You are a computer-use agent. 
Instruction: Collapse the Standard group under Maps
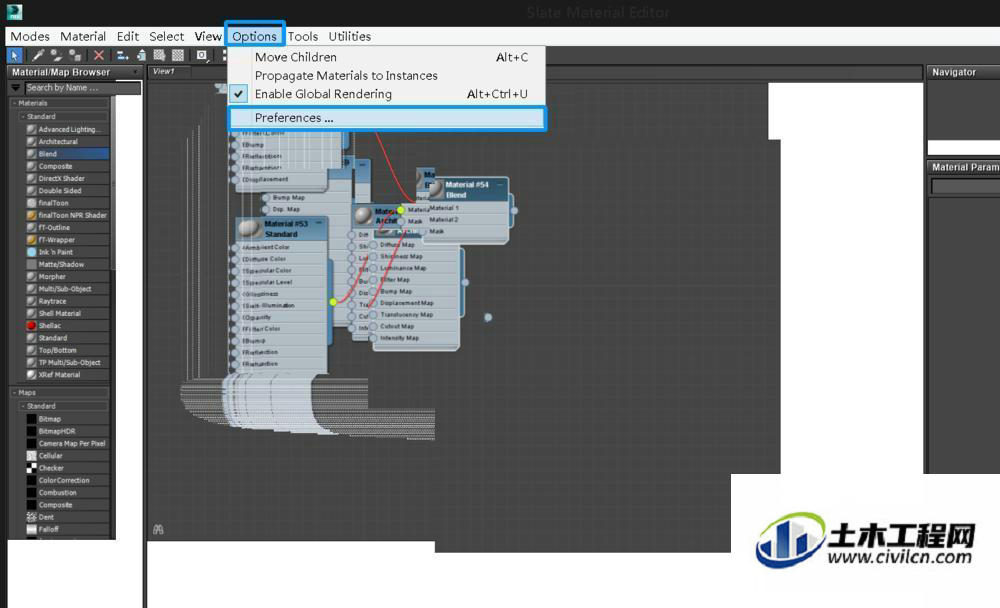tap(22, 406)
